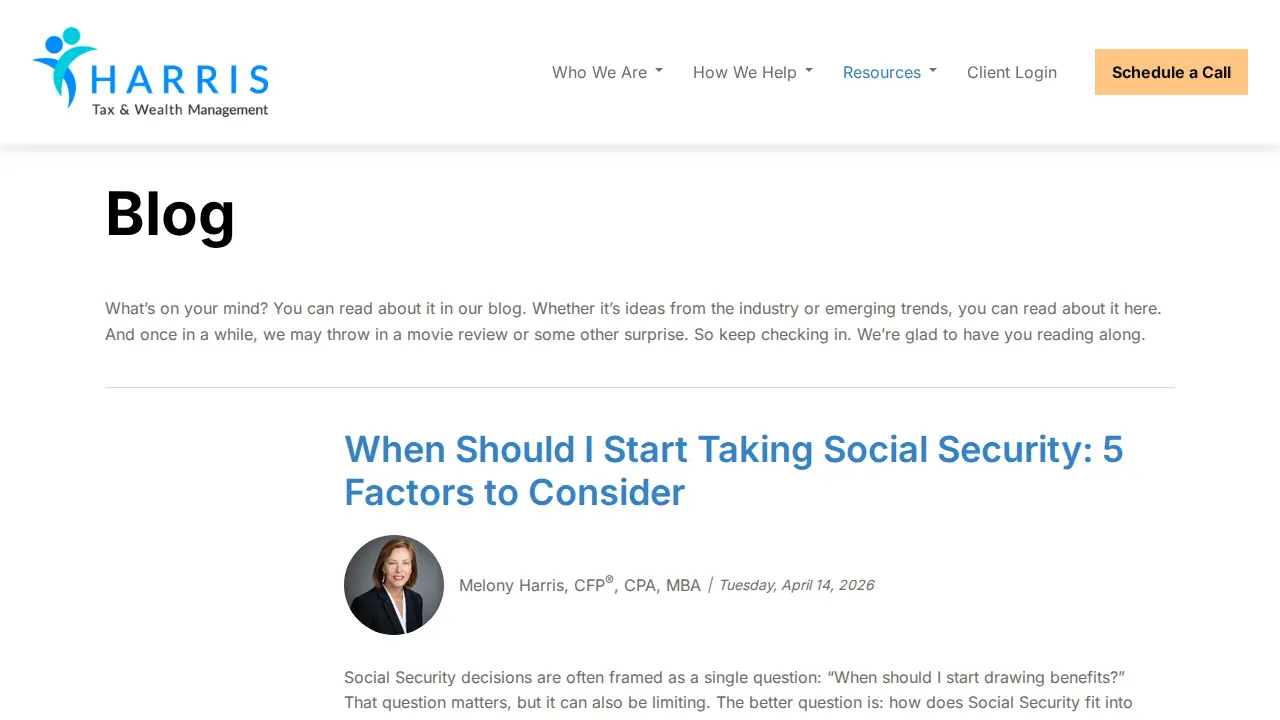Click the Tuesday, April 14, 2026 date
Viewport: 1280px width, 720px height.
pyautogui.click(x=797, y=585)
